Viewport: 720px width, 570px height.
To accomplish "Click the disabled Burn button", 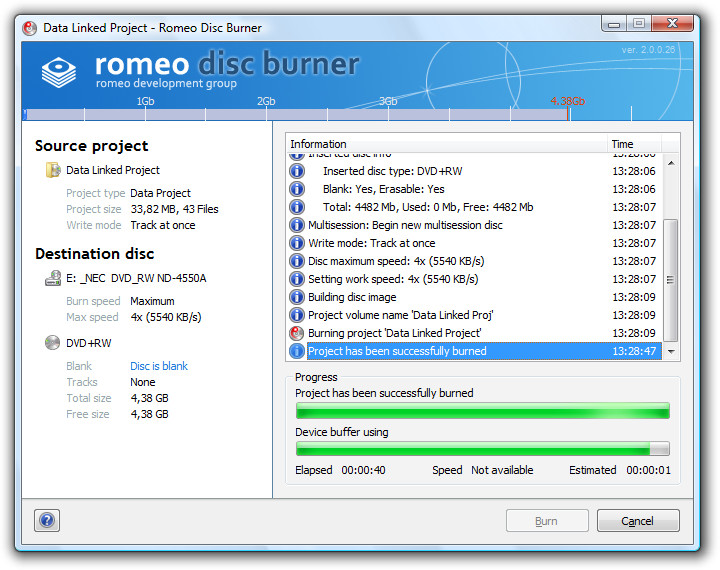I will [547, 521].
